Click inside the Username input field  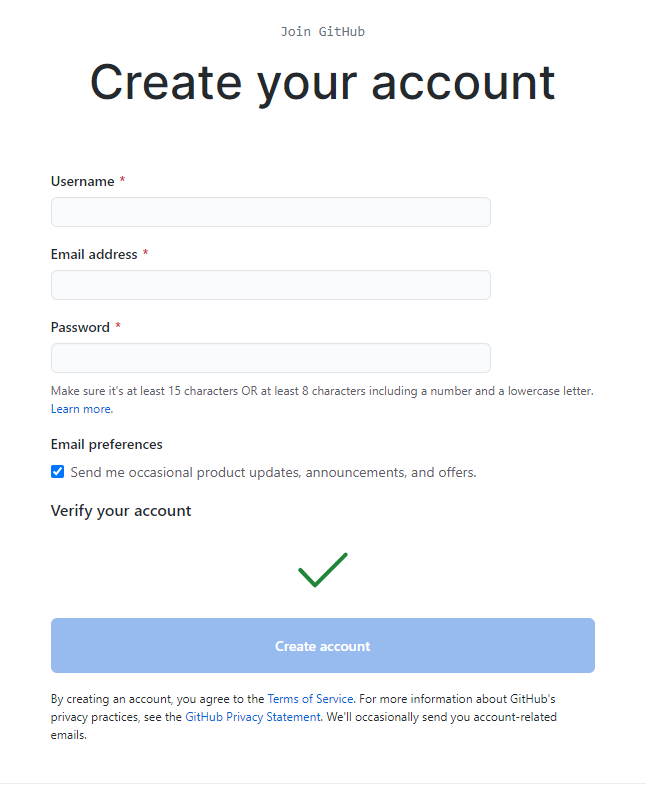(271, 212)
